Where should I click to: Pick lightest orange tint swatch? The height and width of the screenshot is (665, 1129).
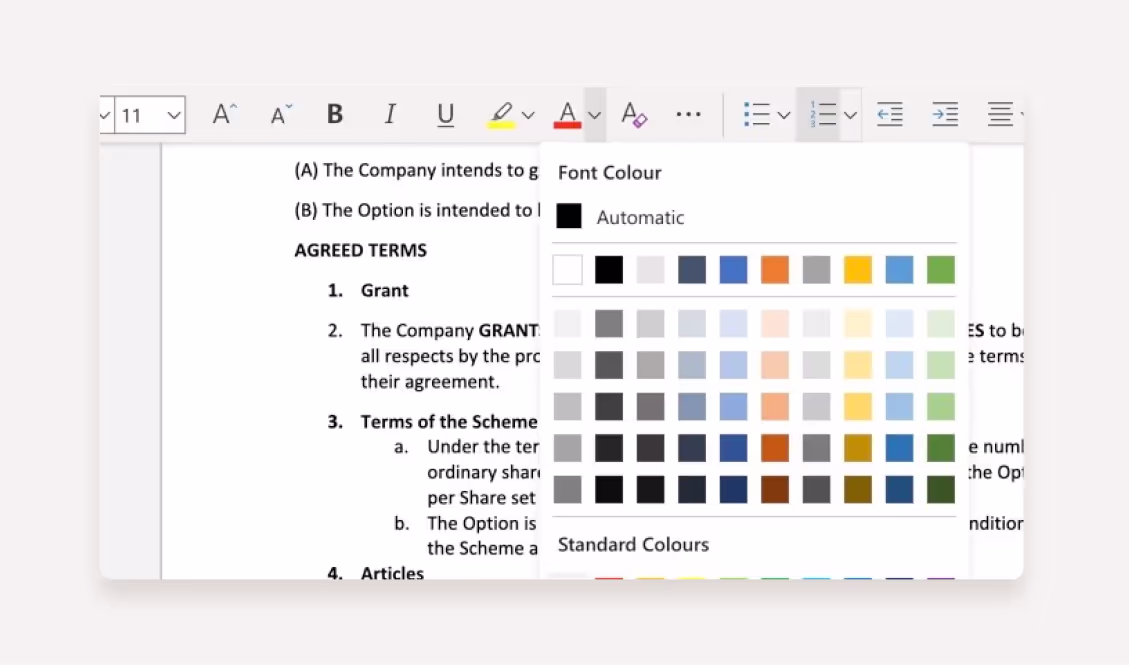(x=775, y=324)
